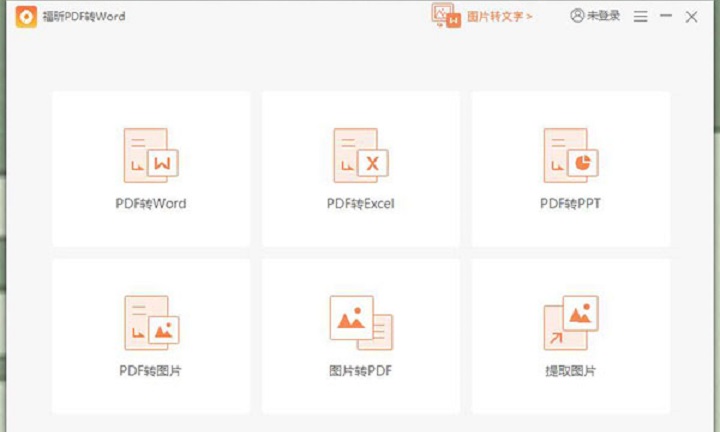Minimize the 福昕PDF转Word window
The image size is (720, 432).
(x=666, y=16)
